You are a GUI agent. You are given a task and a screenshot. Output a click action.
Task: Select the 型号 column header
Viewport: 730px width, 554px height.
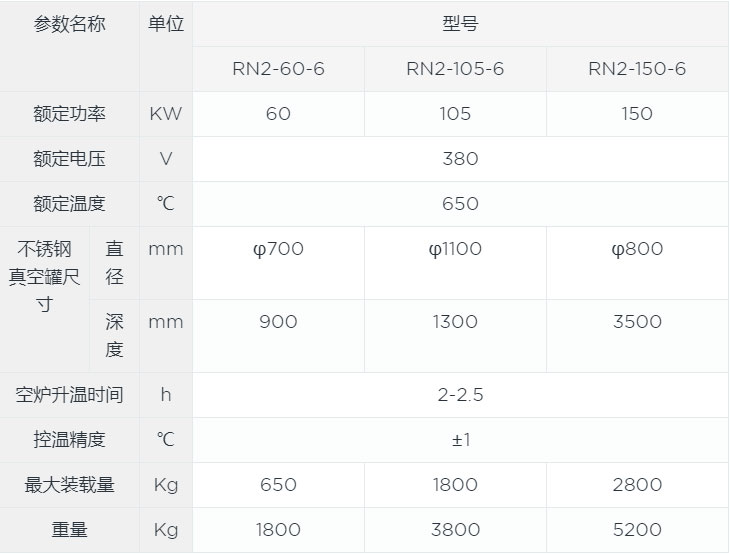pyautogui.click(x=460, y=24)
